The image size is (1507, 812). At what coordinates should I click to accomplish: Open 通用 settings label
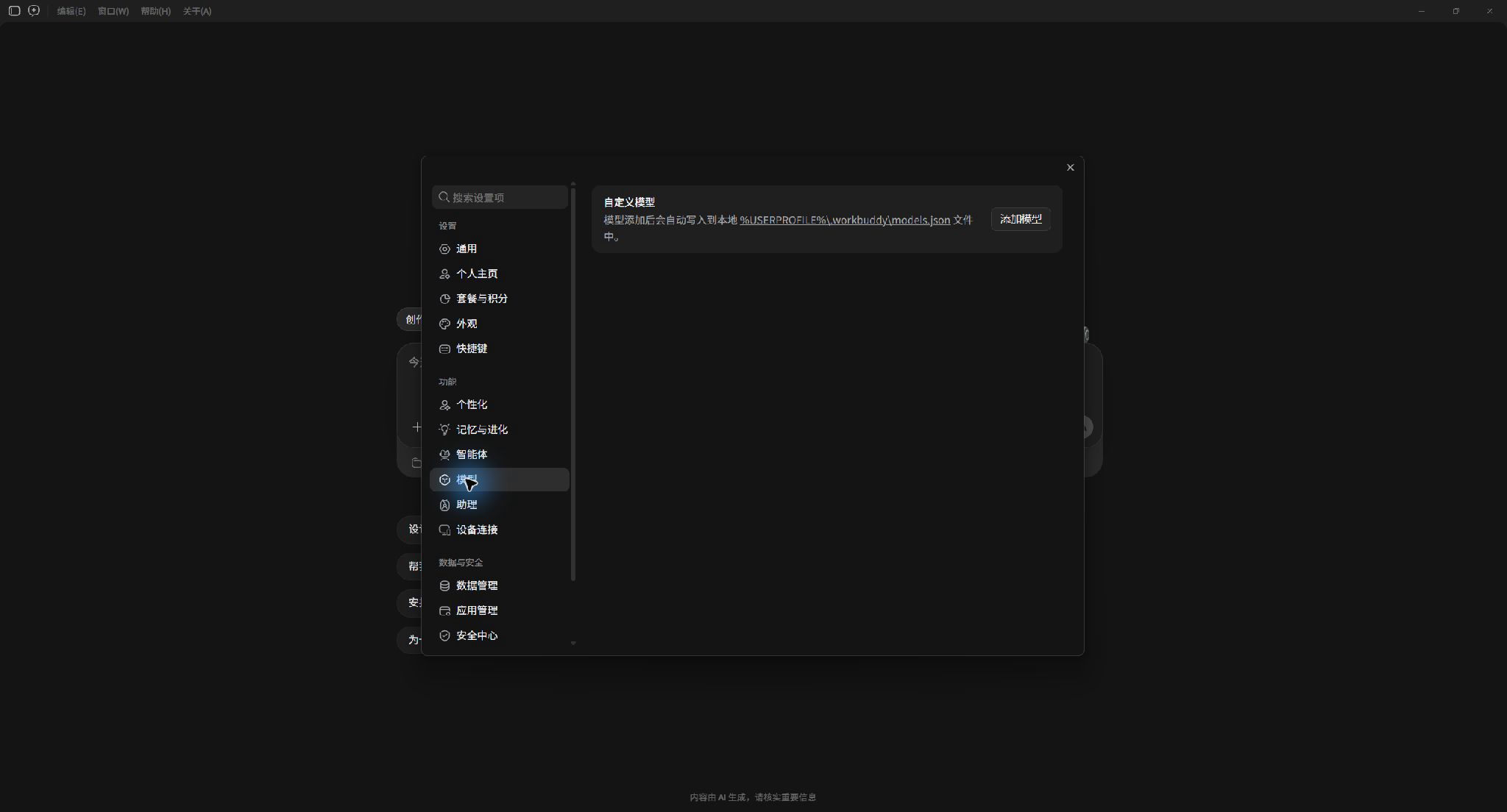click(x=467, y=249)
